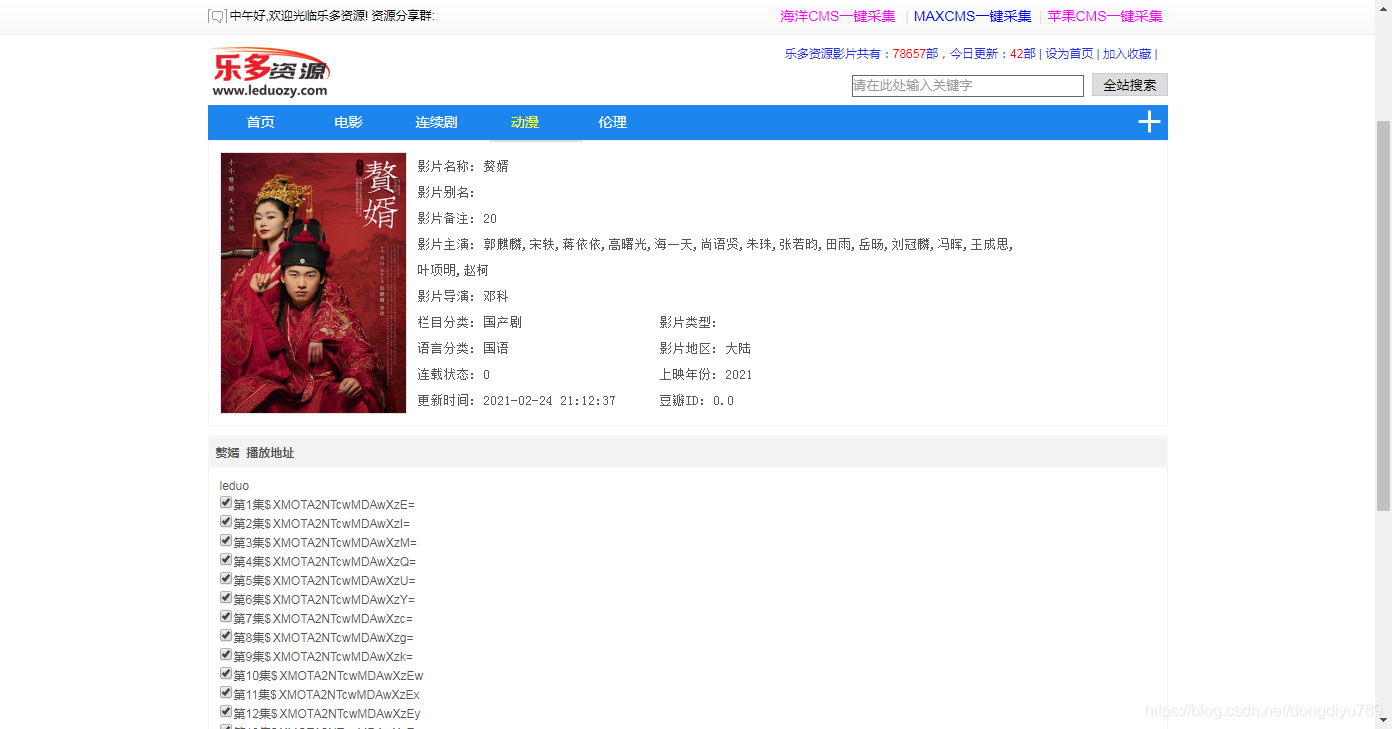Image resolution: width=1392 pixels, height=729 pixels.
Task: Open the 苹果CMS一键采集 link
Action: tap(1105, 16)
